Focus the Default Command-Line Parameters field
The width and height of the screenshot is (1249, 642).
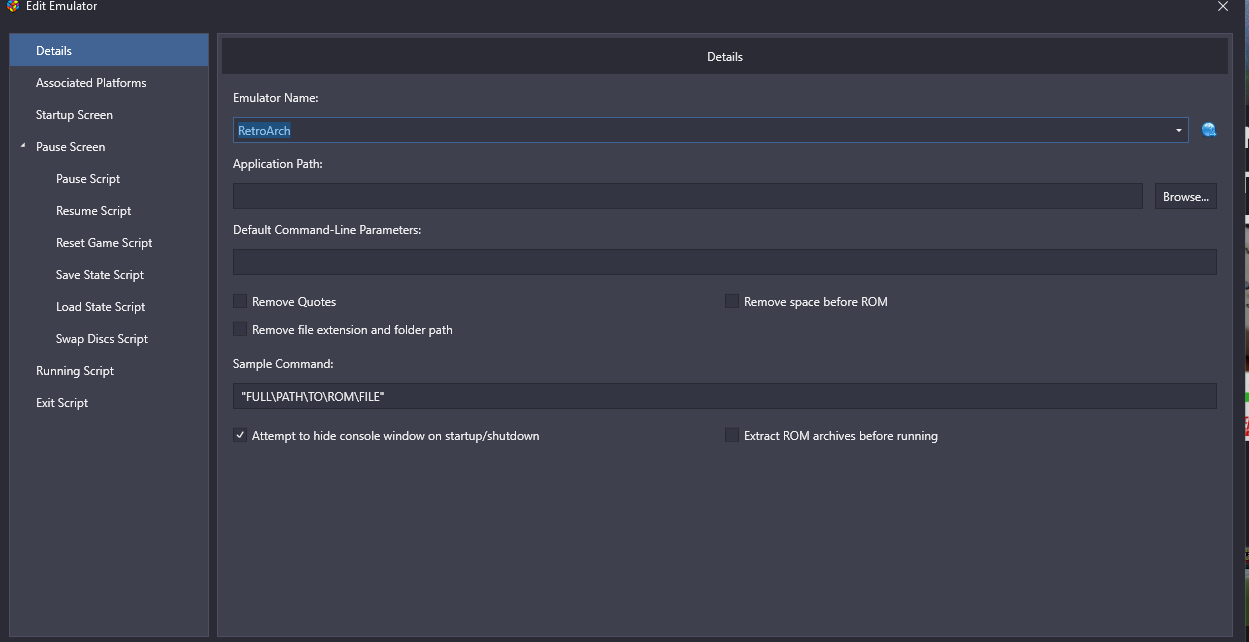tap(724, 262)
